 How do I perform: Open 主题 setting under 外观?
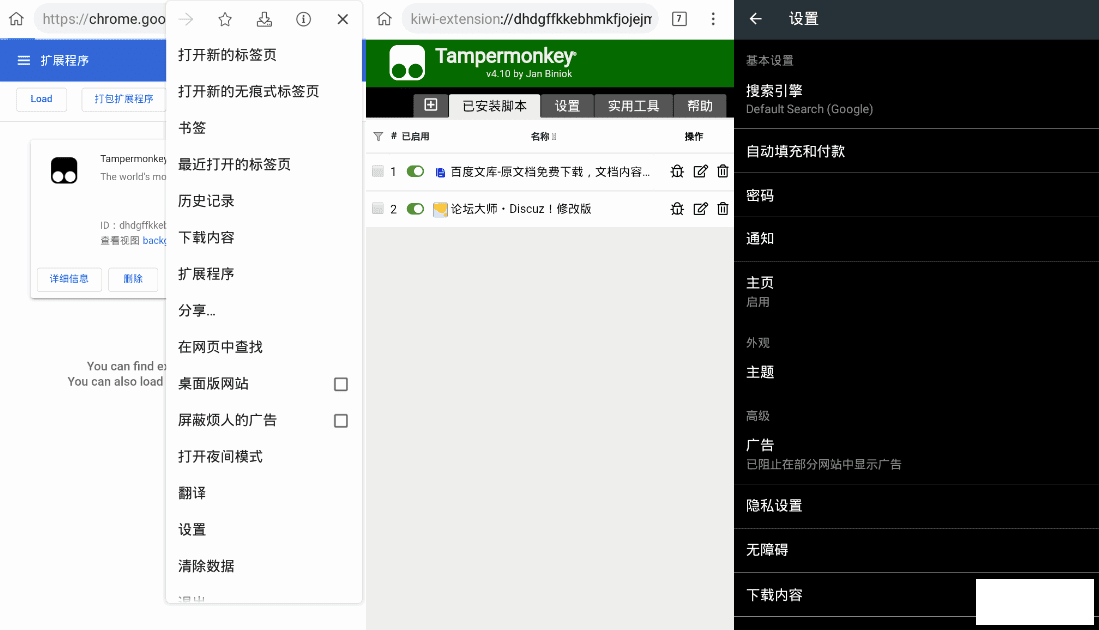pyautogui.click(x=916, y=372)
